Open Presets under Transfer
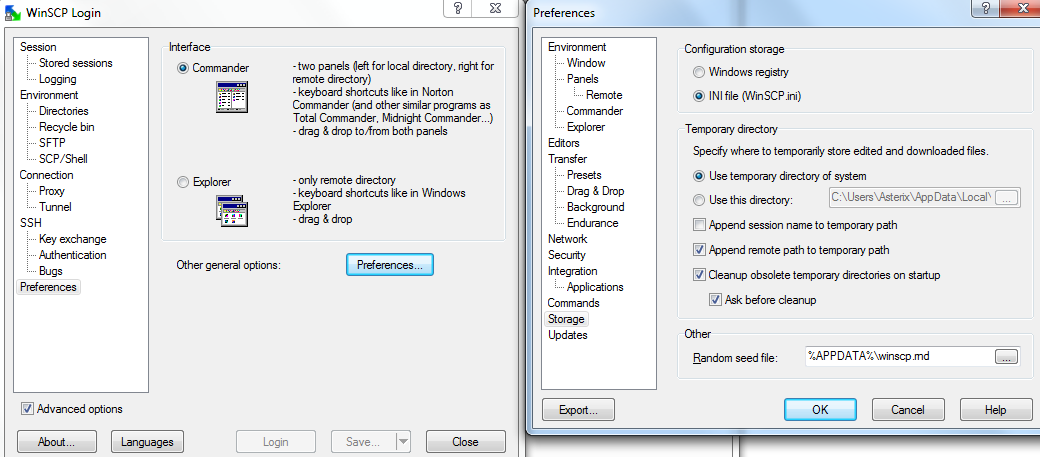 (584, 175)
